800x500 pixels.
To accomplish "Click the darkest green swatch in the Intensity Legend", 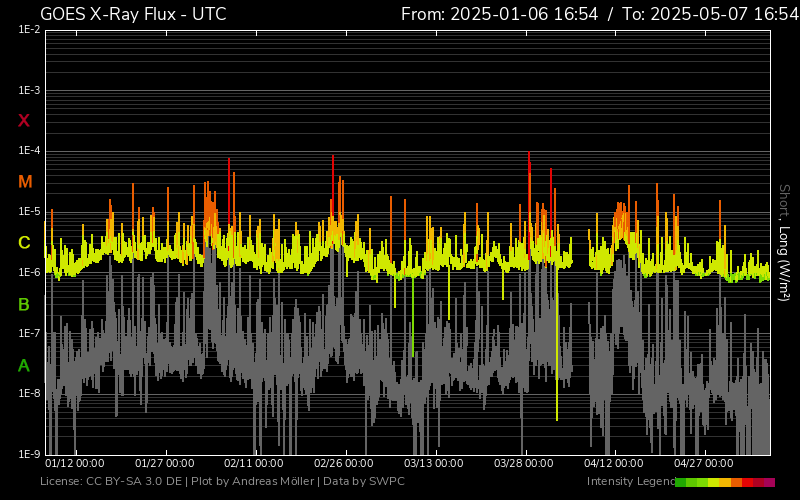I will tap(681, 483).
